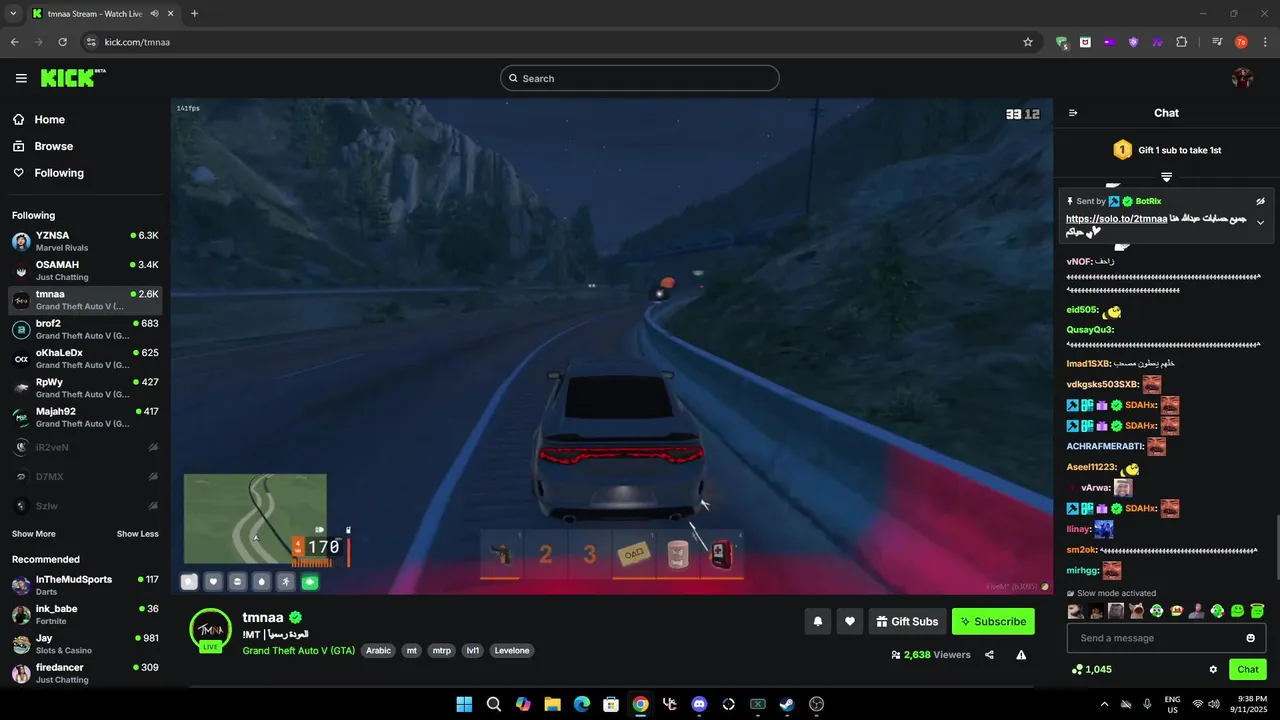
Task: Open oKhaLeDx channel in Following list
Action: click(85, 358)
